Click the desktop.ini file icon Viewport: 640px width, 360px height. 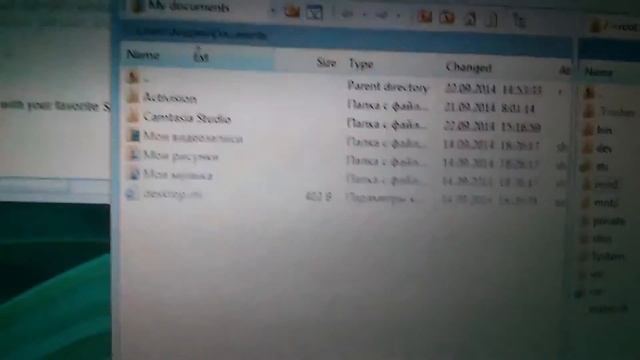[x=132, y=193]
